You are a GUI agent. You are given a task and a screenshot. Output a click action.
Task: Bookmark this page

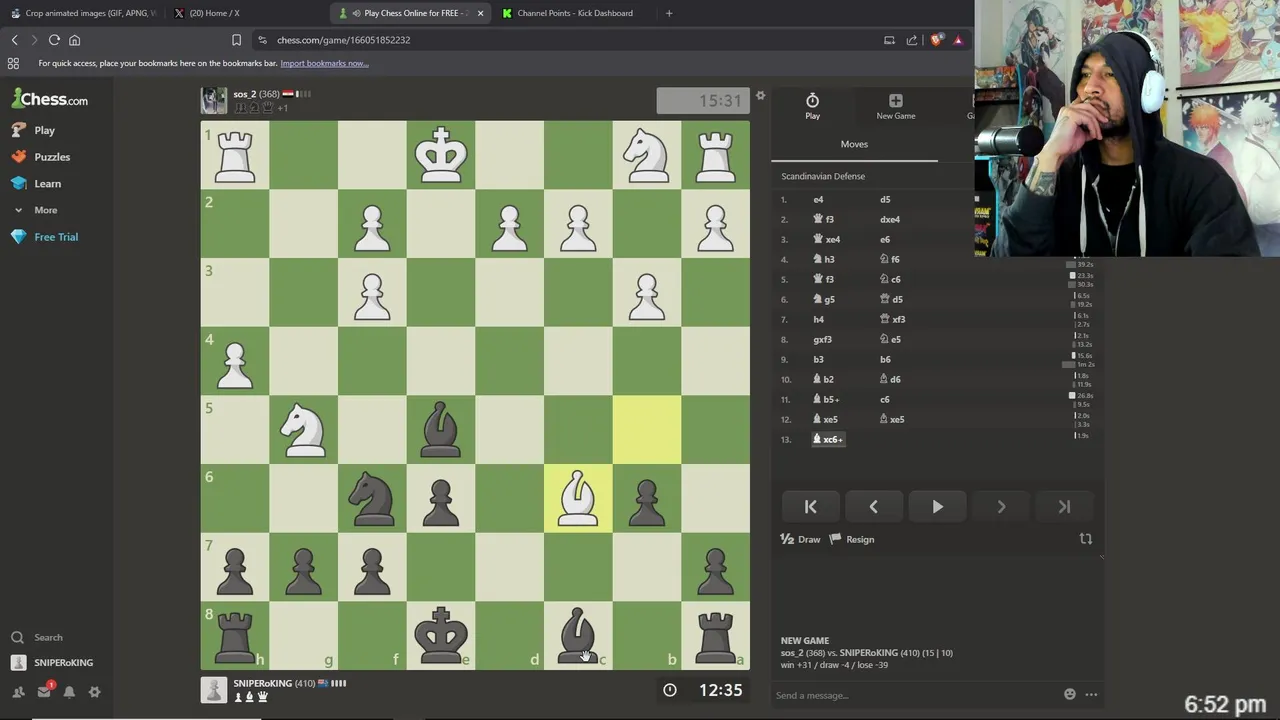(x=236, y=40)
